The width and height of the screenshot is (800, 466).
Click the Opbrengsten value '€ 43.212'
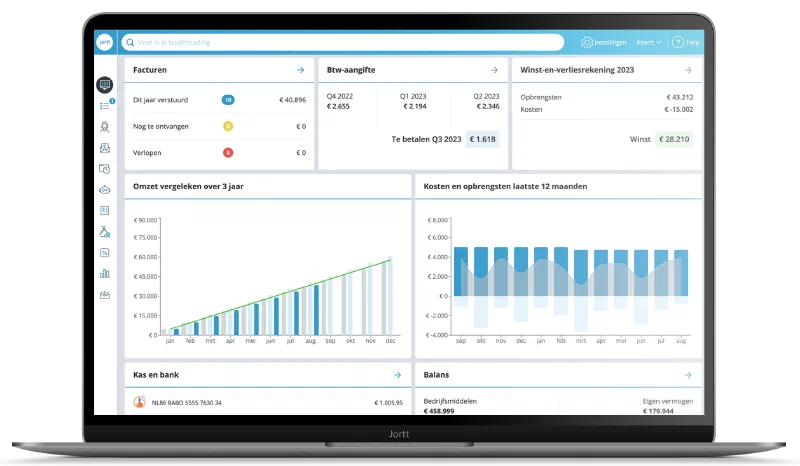(x=680, y=97)
